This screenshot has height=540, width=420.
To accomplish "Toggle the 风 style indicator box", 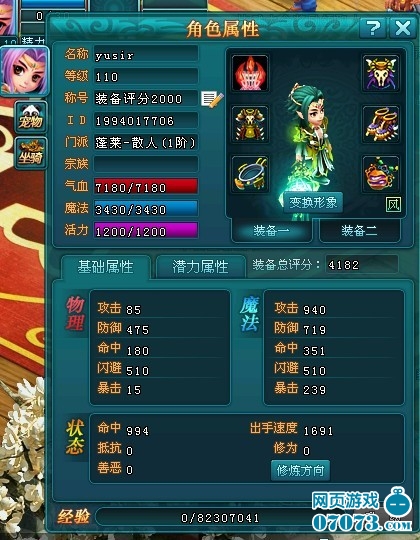I will pos(393,205).
